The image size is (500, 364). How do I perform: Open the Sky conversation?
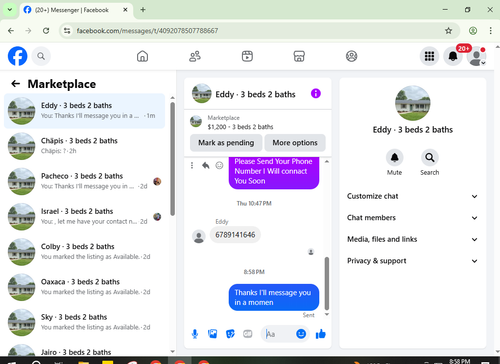(84, 322)
